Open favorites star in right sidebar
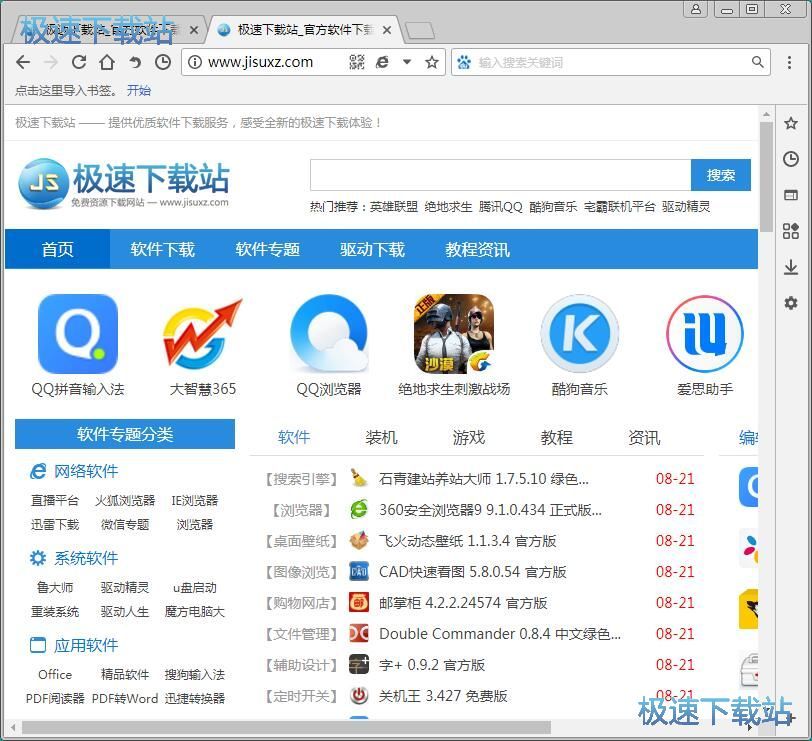 click(x=791, y=123)
